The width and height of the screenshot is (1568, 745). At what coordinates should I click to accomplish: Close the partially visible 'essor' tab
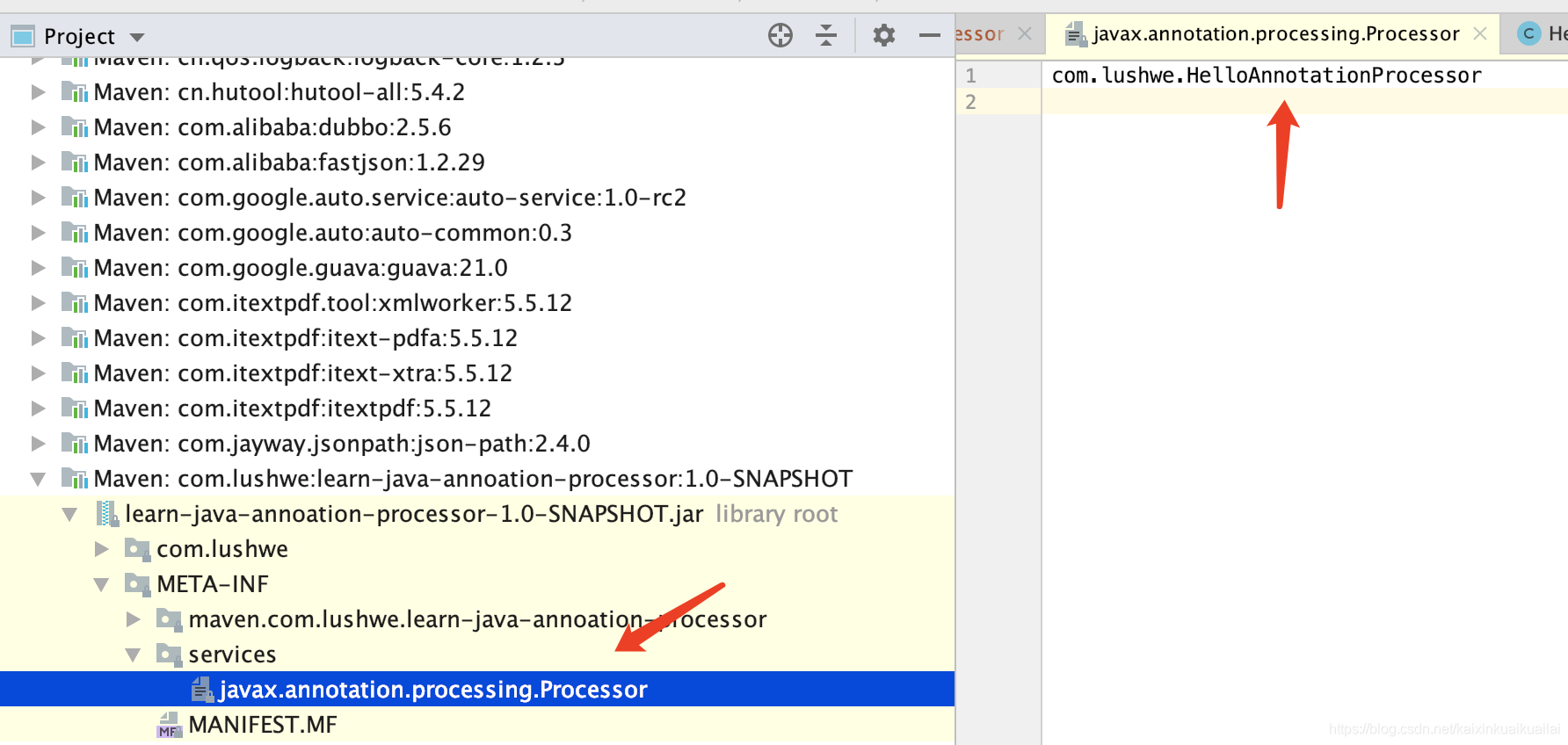point(1025,33)
